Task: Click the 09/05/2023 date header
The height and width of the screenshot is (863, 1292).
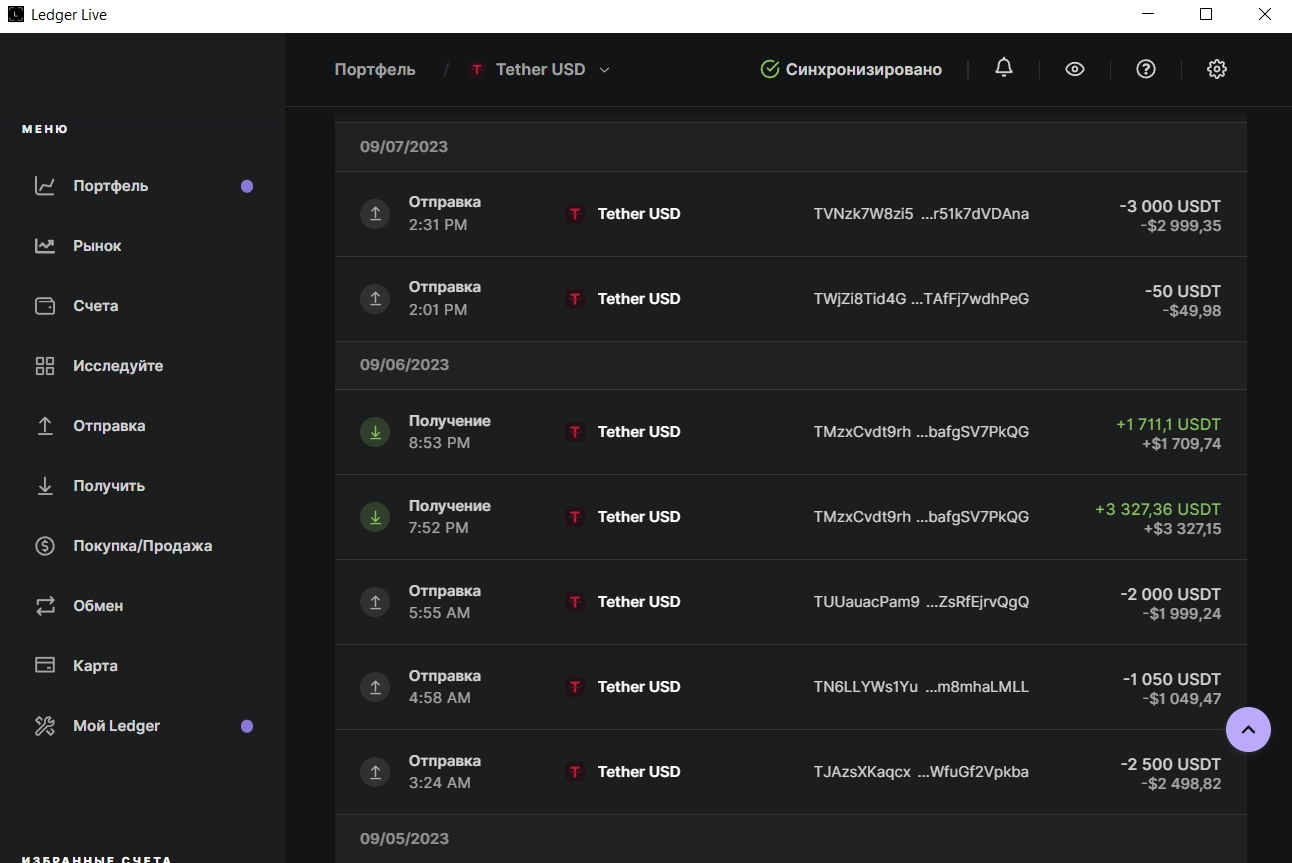Action: click(404, 839)
